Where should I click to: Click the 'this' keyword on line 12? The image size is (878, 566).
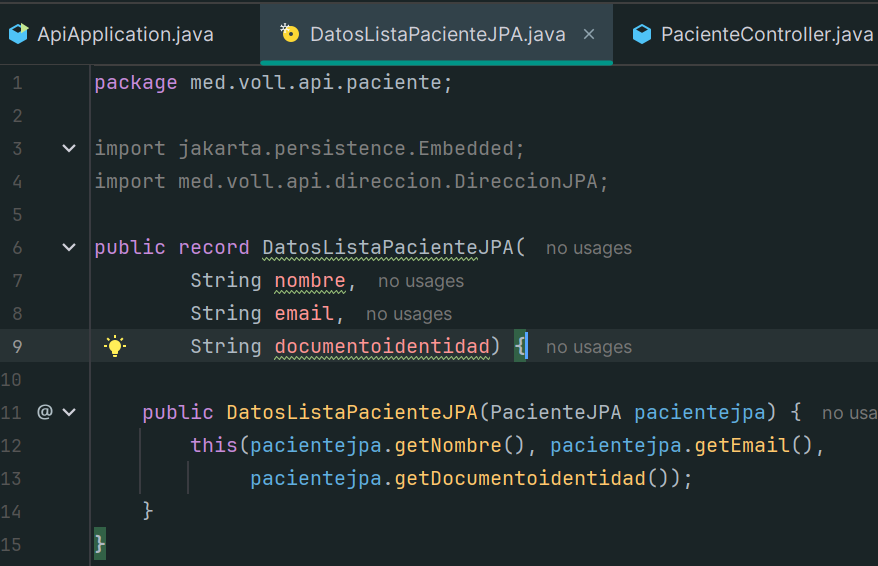pyautogui.click(x=213, y=446)
